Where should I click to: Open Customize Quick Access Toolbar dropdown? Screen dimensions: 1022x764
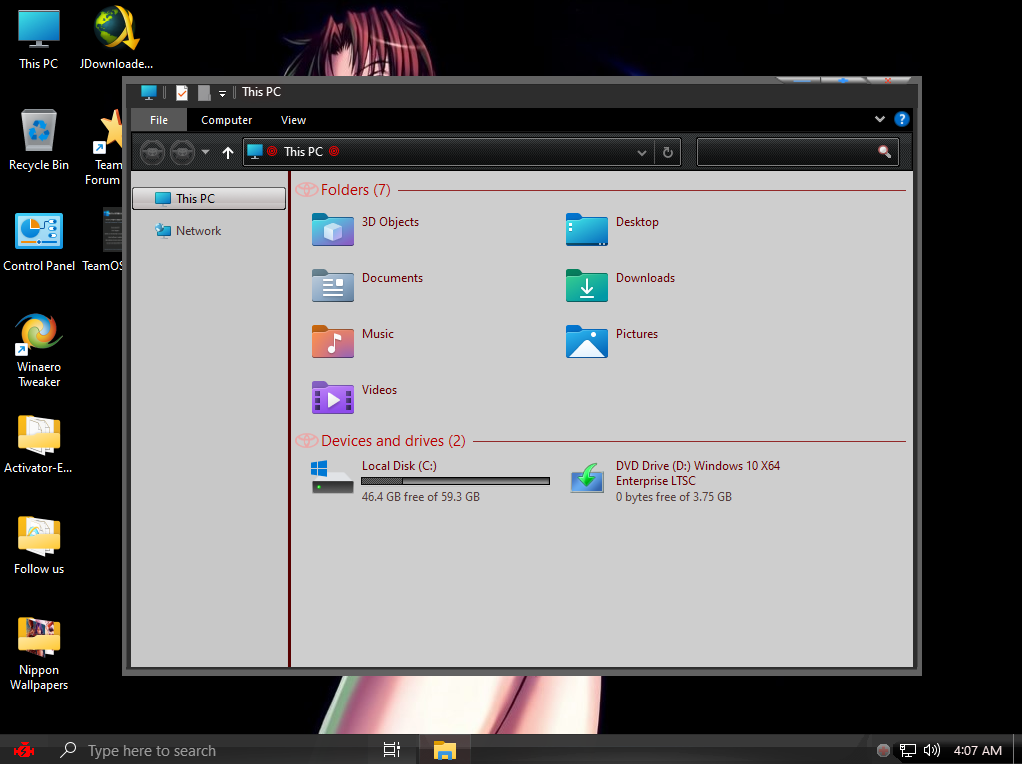click(x=222, y=93)
